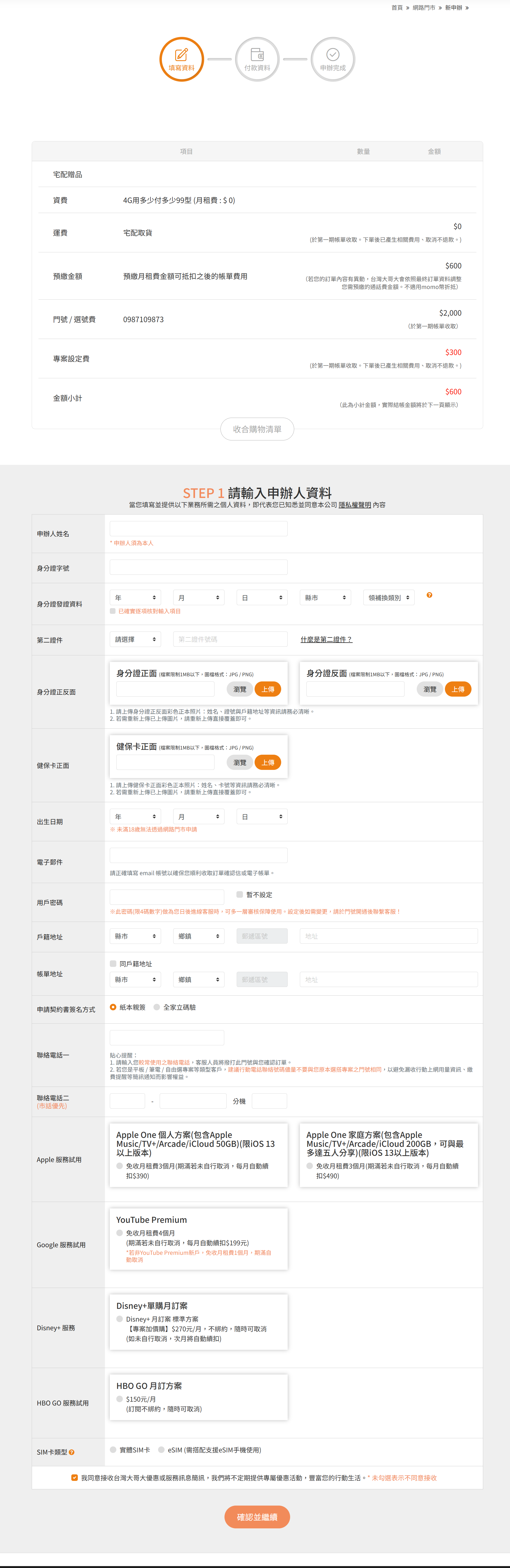Screen dimensions: 510x1568
Task: Open the 隱私權聲明 link
Action: (355, 504)
